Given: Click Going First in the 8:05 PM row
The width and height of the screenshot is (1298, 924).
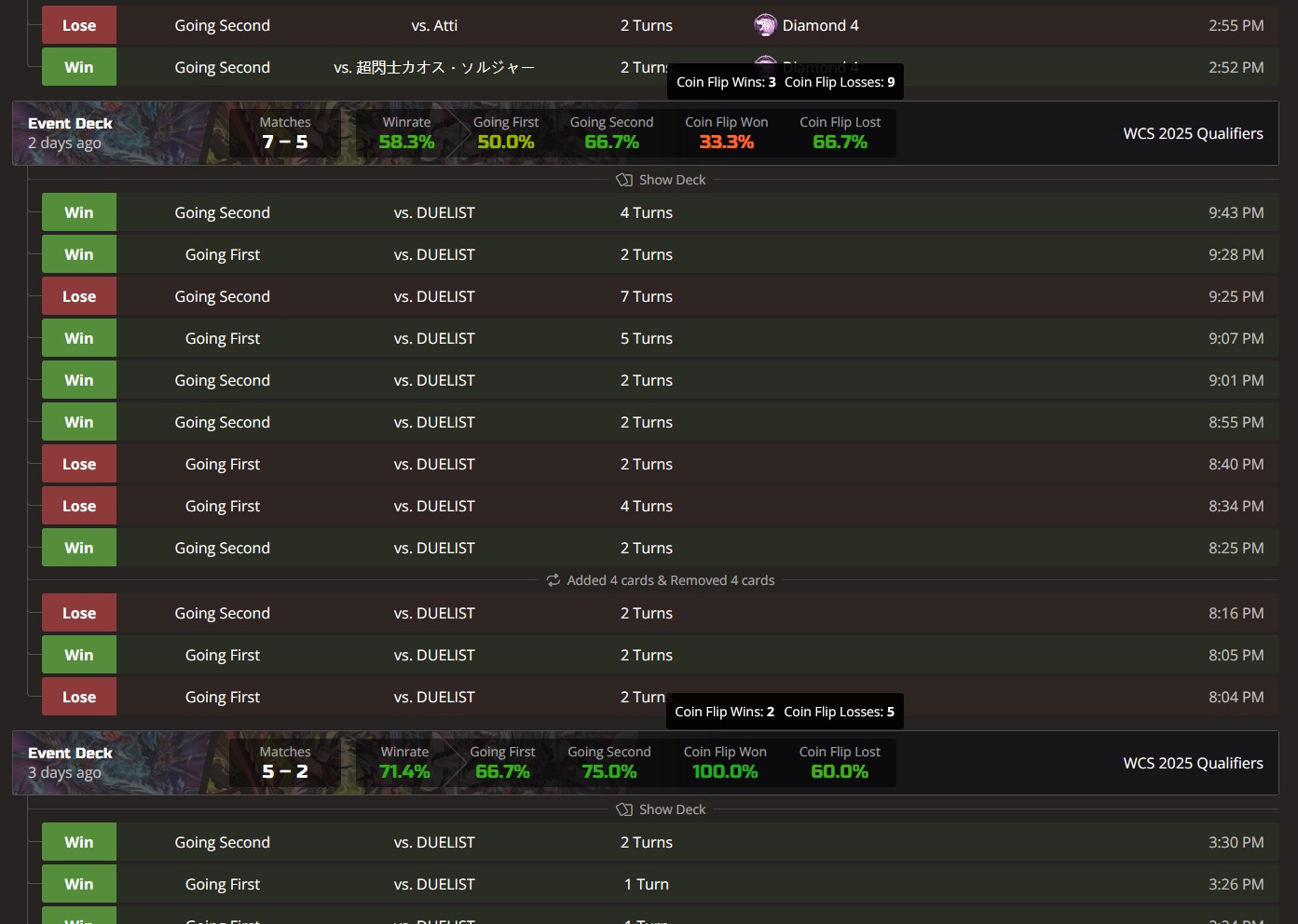Looking at the screenshot, I should (222, 655).
